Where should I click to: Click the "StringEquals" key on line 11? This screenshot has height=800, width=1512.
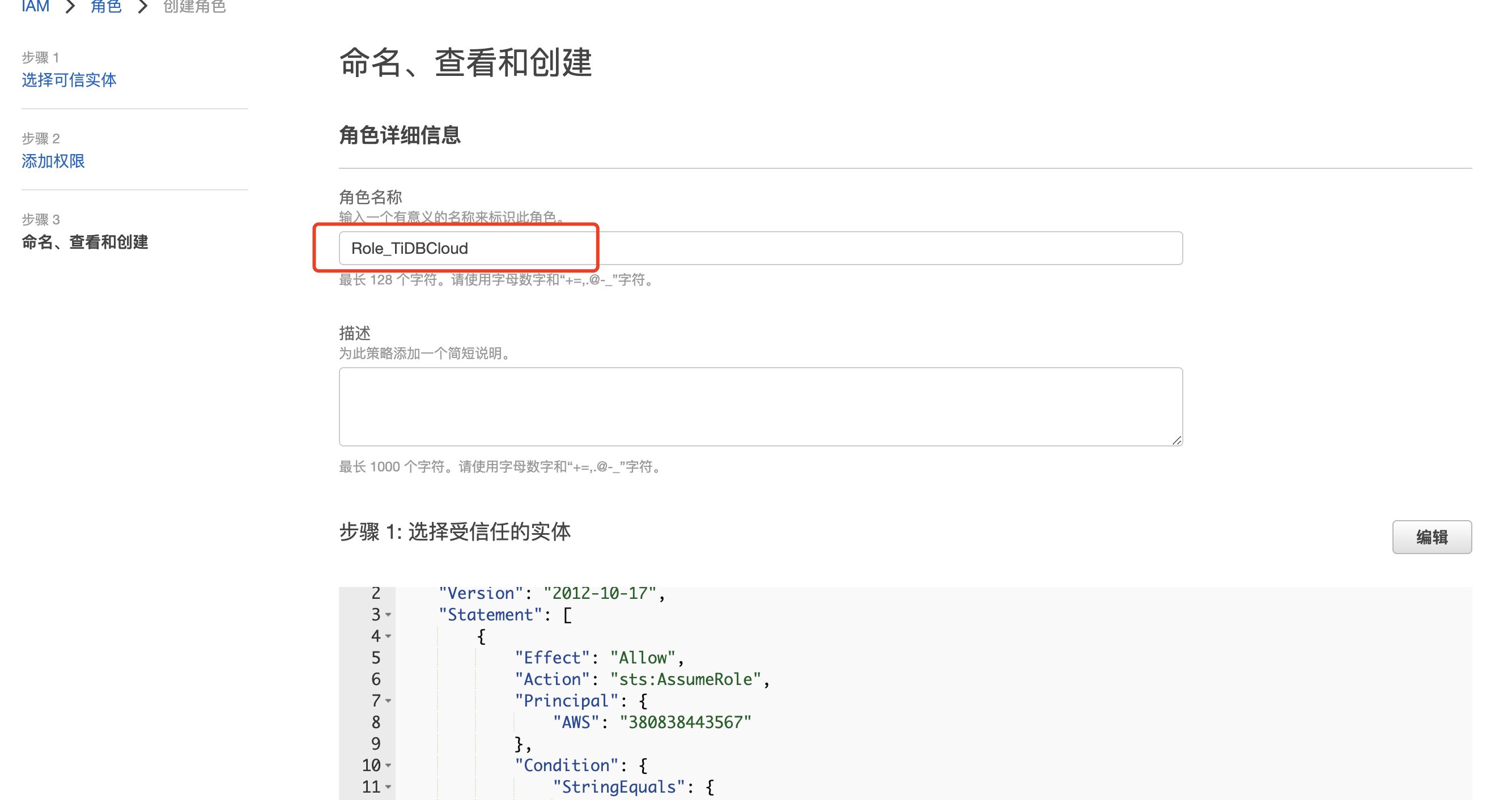pos(619,786)
